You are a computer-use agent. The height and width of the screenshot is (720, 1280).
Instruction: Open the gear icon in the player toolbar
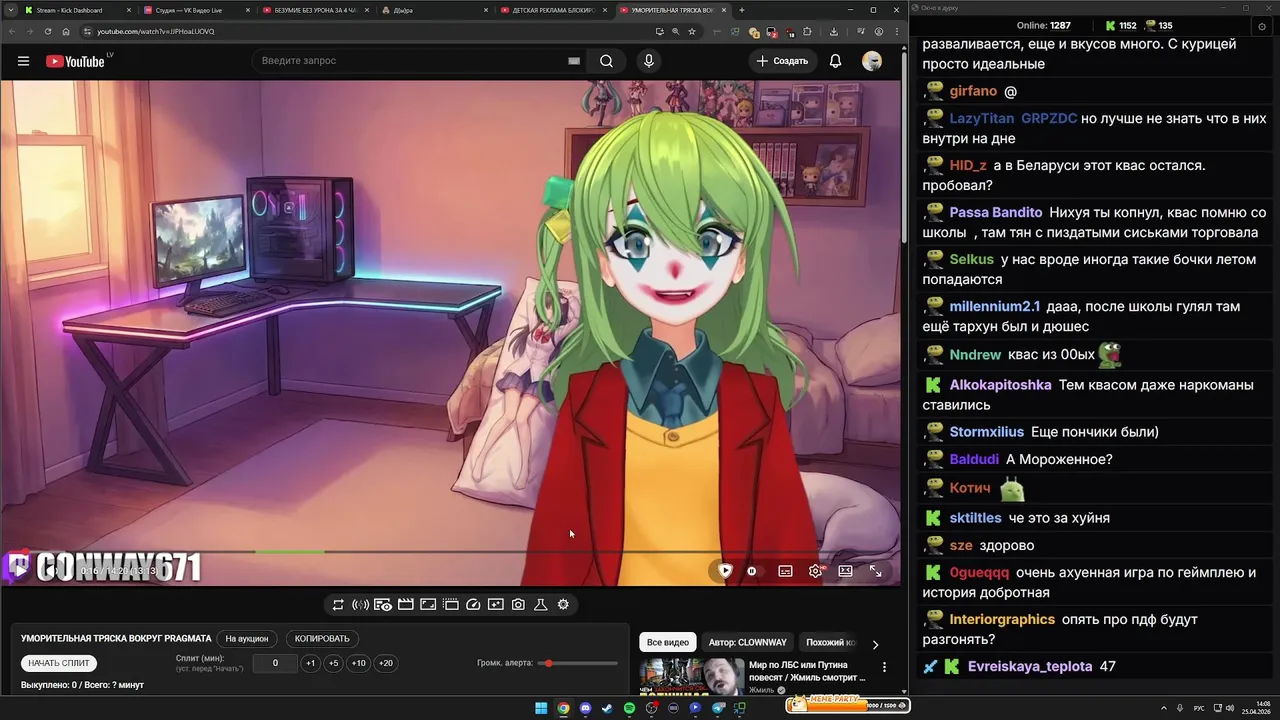coord(563,605)
